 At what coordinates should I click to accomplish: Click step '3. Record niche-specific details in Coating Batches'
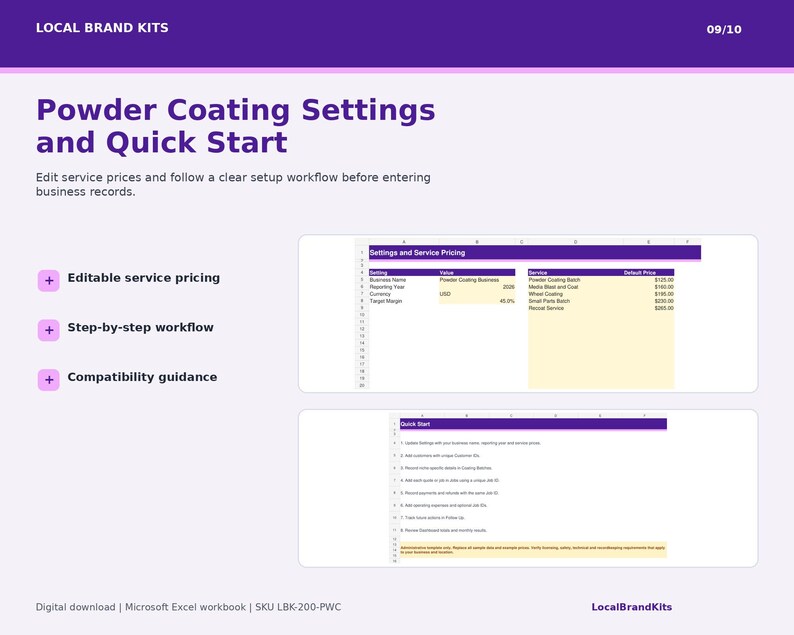[x=446, y=468]
